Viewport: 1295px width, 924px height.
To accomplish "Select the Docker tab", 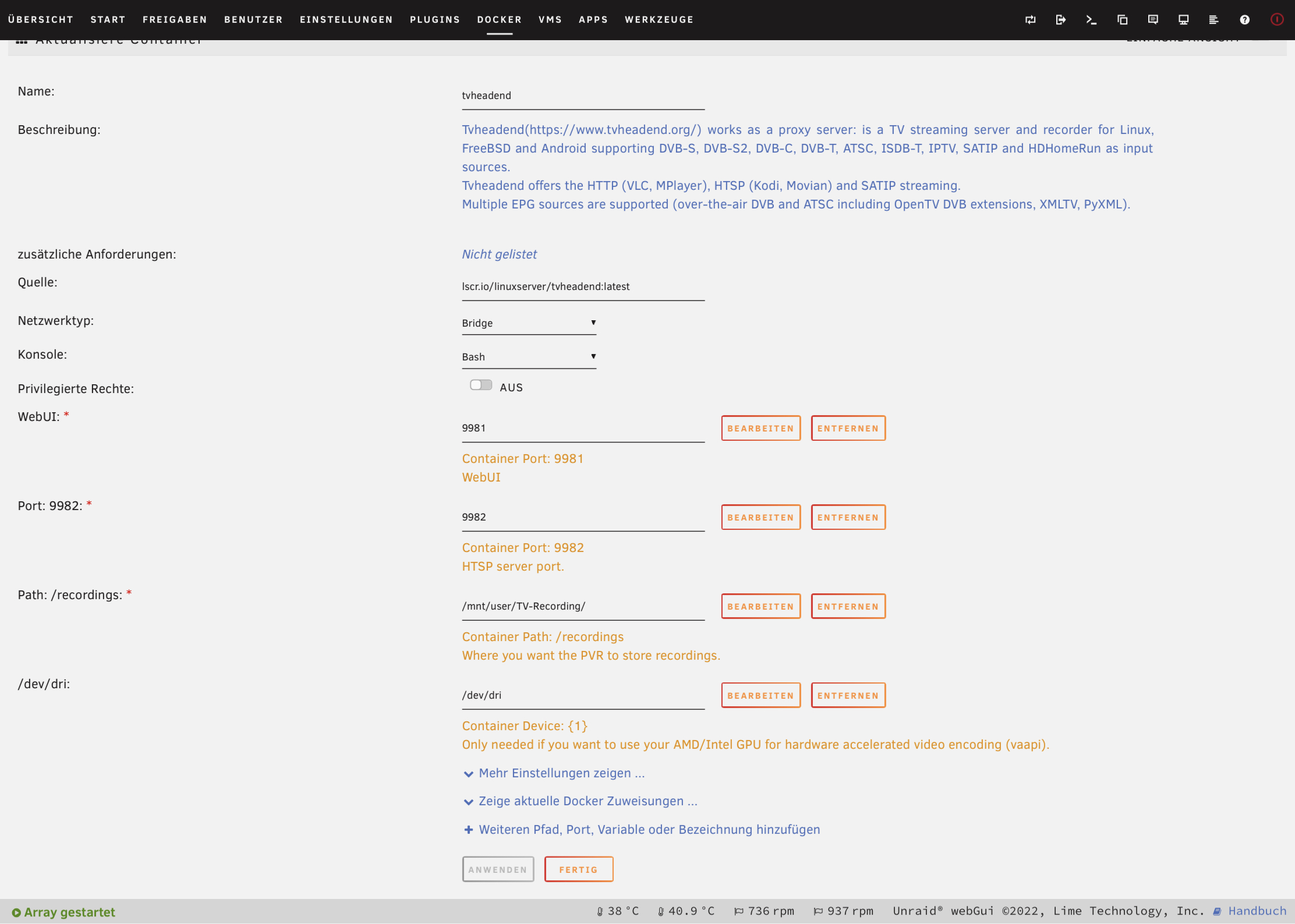I will (x=500, y=20).
